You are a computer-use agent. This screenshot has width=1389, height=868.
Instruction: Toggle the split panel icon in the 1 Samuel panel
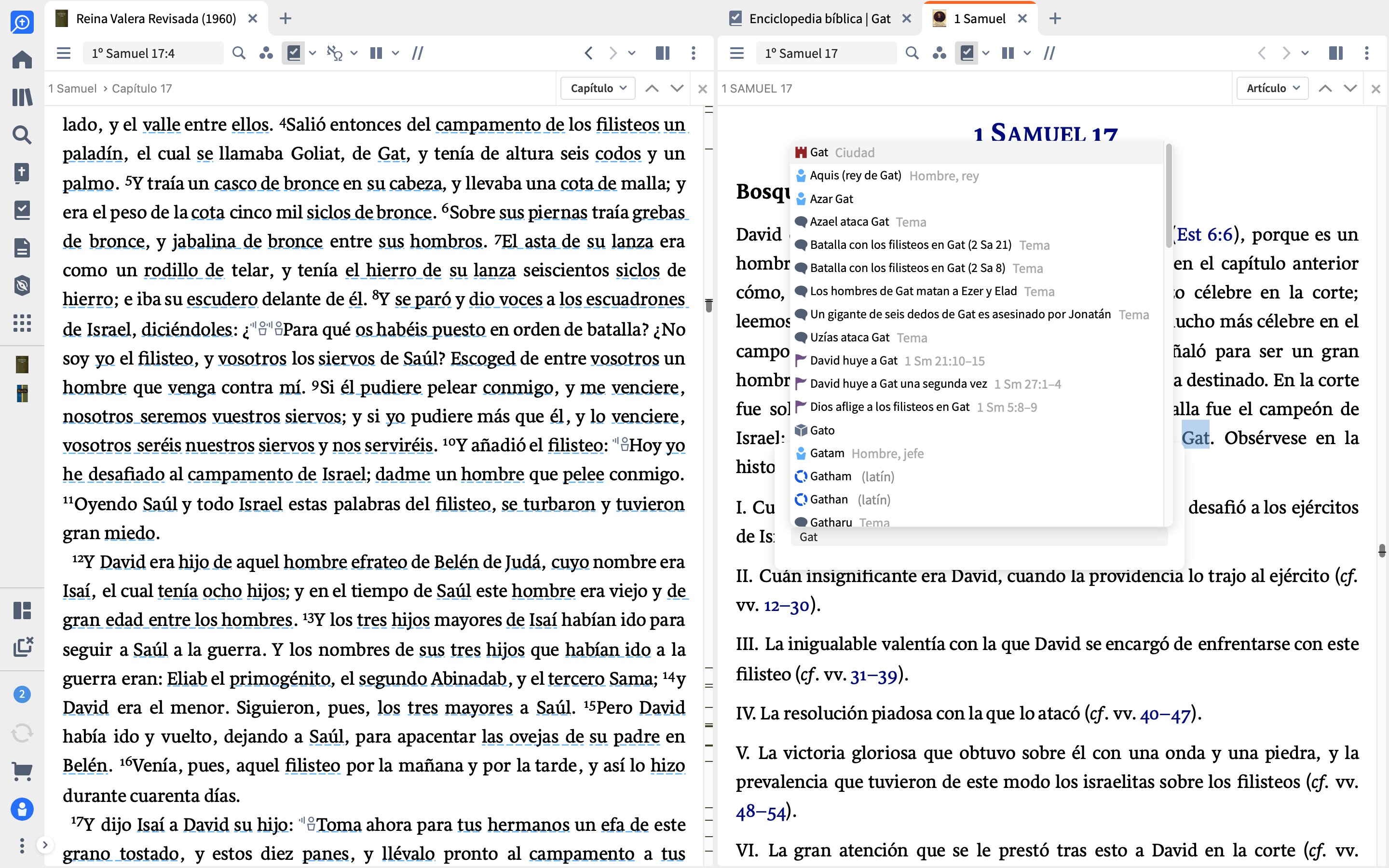coord(1335,54)
